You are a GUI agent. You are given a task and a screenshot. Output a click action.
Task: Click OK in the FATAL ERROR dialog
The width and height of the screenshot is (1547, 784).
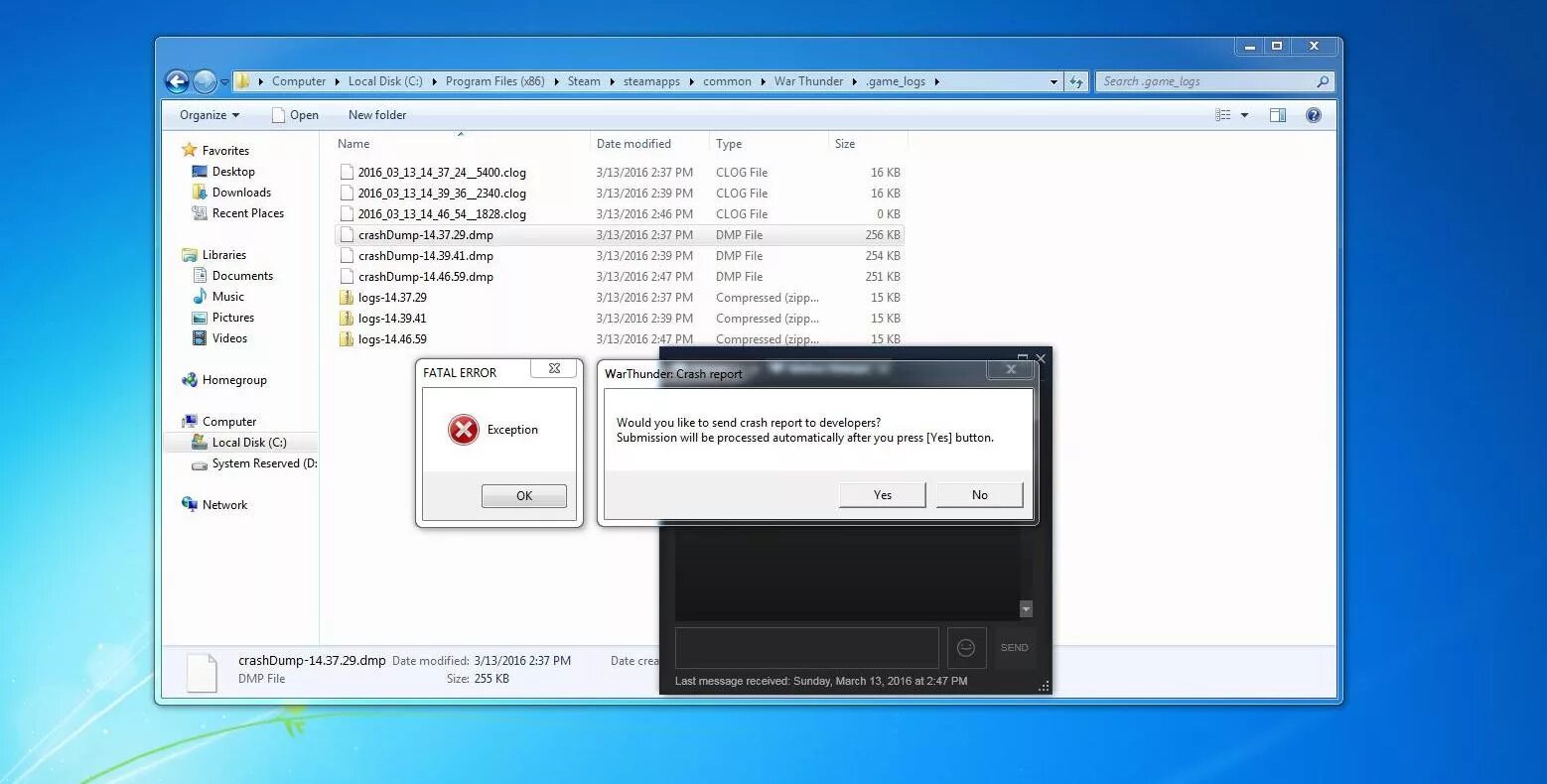pos(524,496)
